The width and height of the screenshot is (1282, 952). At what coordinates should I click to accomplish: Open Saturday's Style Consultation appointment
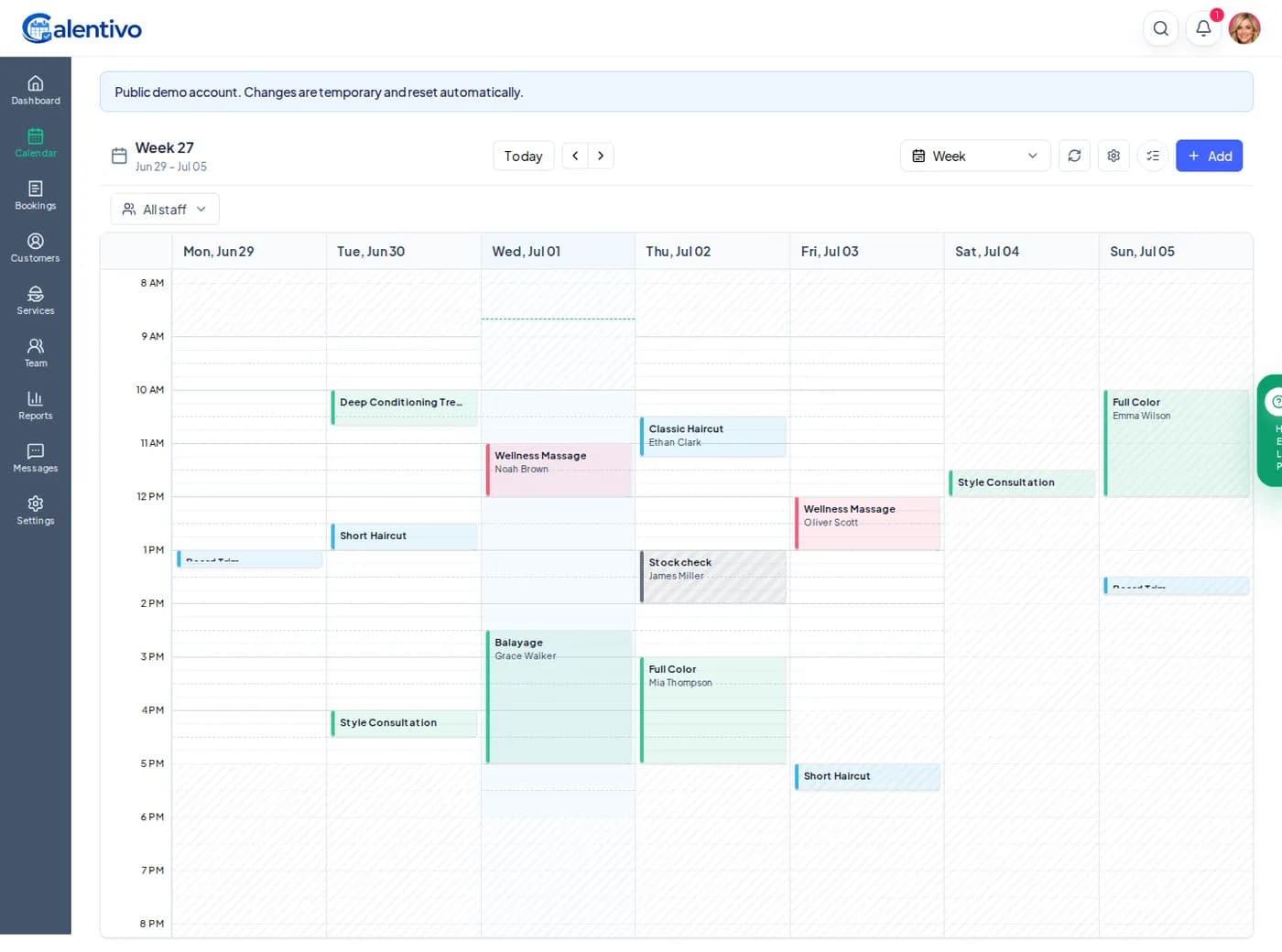pyautogui.click(x=1022, y=483)
